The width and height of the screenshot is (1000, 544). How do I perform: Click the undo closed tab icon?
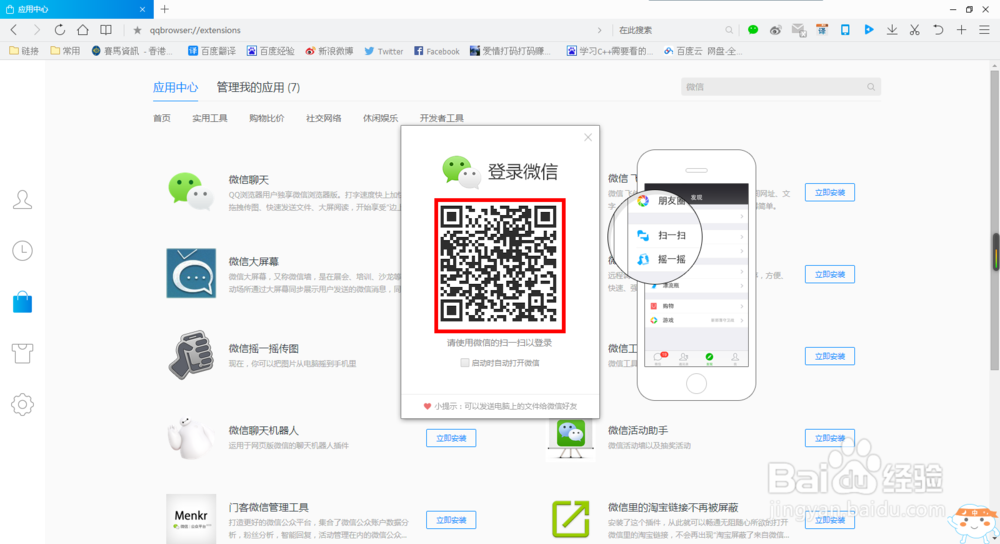[x=938, y=30]
